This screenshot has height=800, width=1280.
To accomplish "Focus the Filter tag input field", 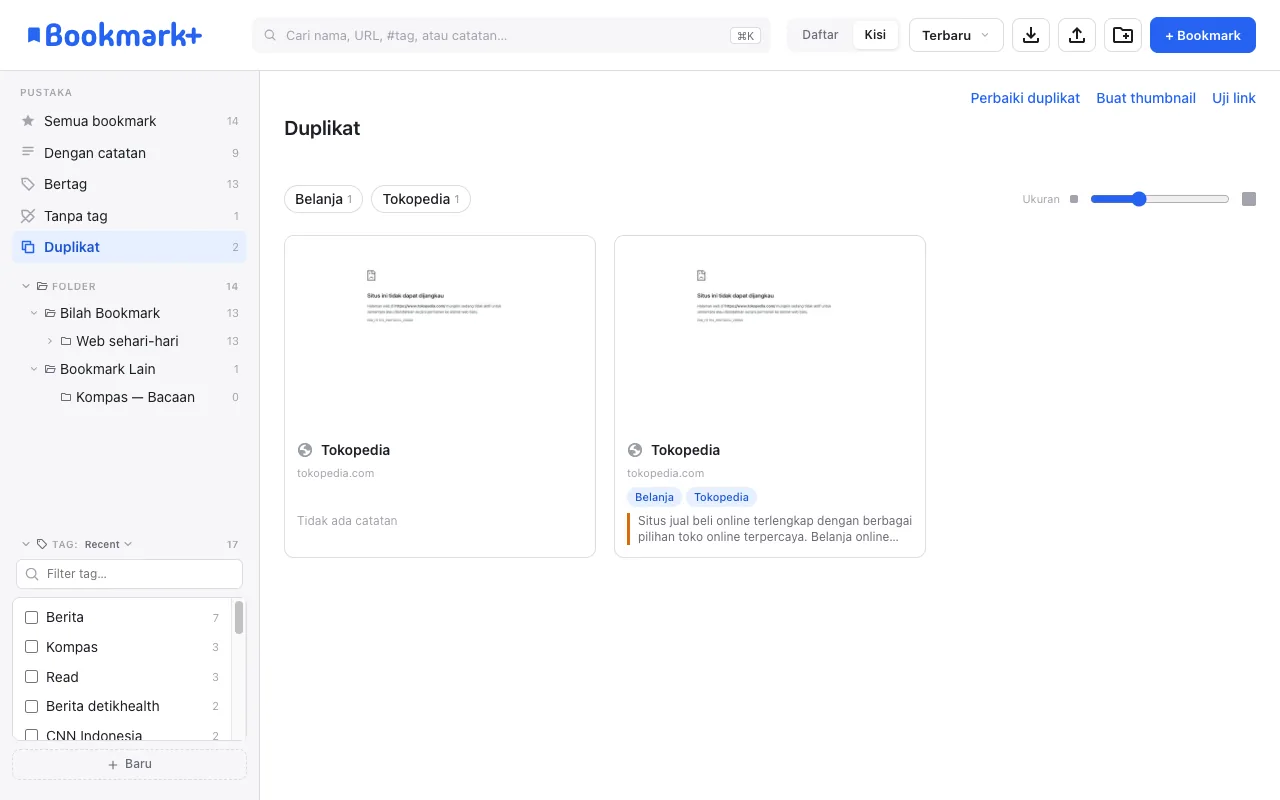I will coord(129,574).
